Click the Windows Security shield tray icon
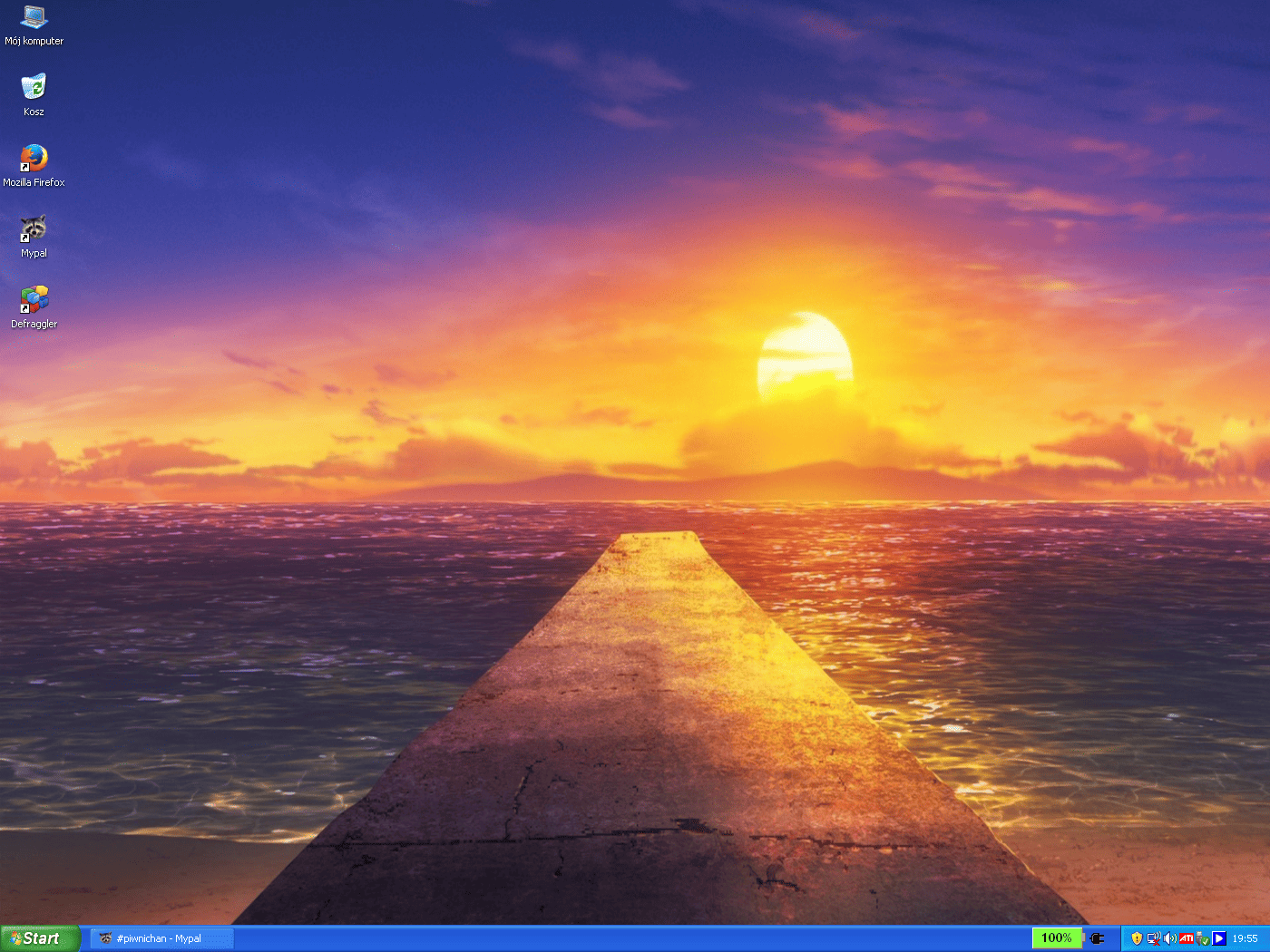 pyautogui.click(x=1137, y=938)
